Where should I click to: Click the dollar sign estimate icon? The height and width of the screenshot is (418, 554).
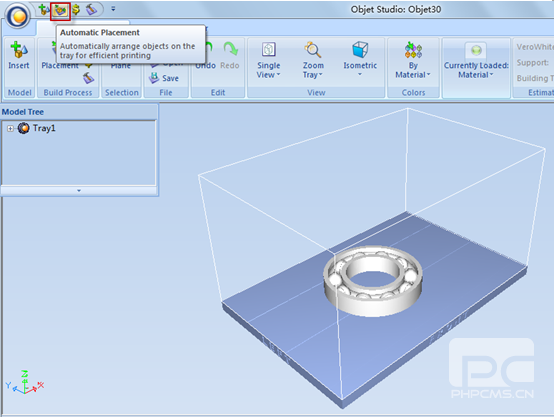[76, 9]
